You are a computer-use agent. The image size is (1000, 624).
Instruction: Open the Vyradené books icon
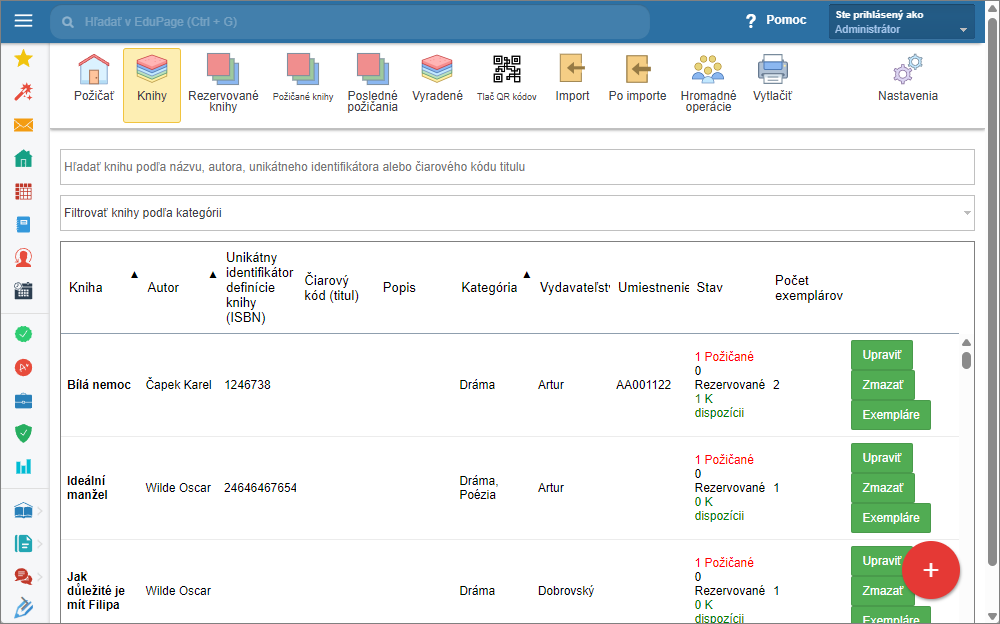[437, 79]
